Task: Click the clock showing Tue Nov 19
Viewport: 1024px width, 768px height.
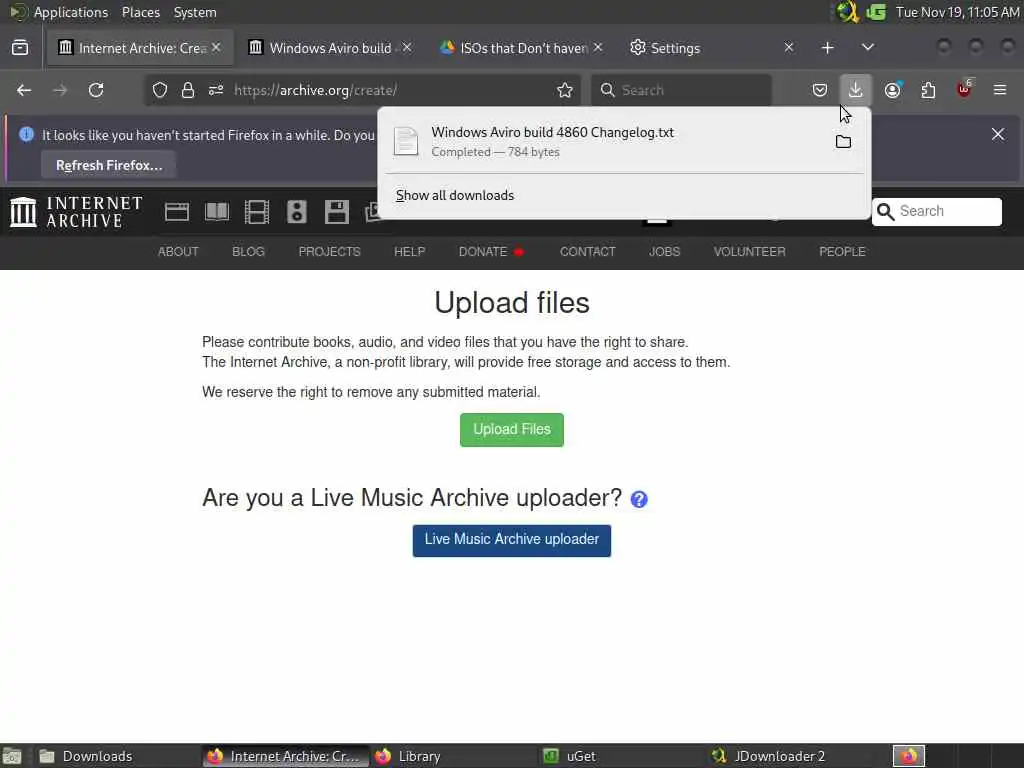Action: point(957,12)
